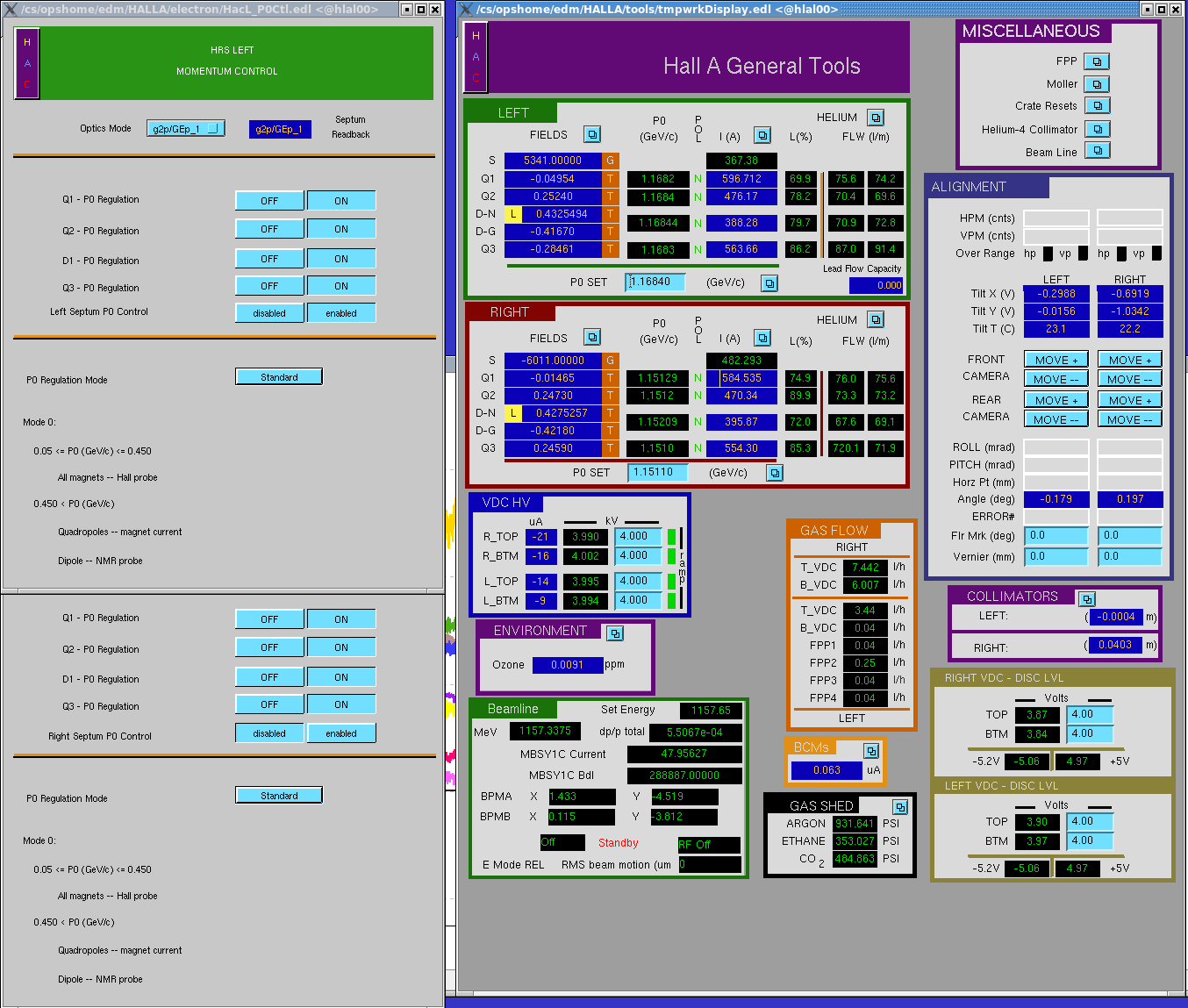Viewport: 1188px width, 1008px height.
Task: Turn OFF Q1 - P0 Regulation for left arm
Action: point(269,201)
